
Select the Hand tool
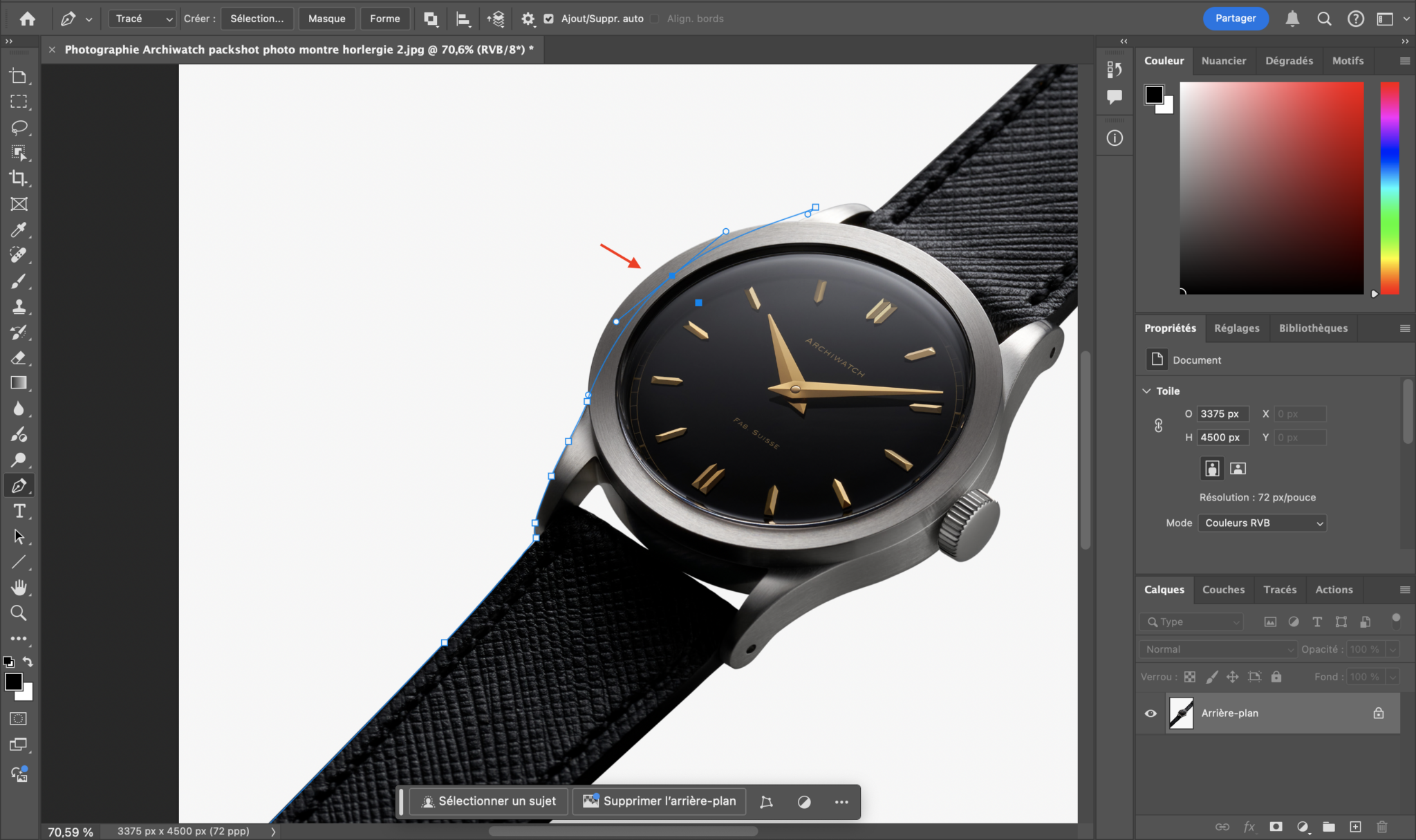coord(19,588)
